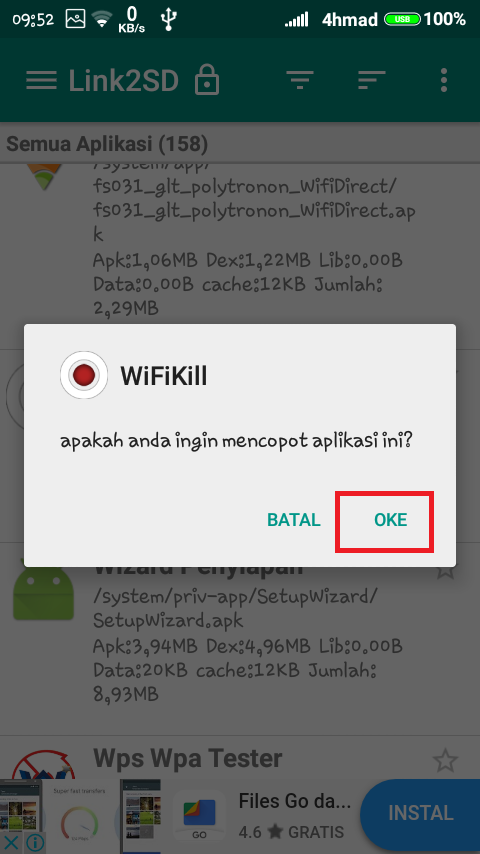Tap the Files Go app icon in ad
The width and height of the screenshot is (480, 854).
(199, 815)
